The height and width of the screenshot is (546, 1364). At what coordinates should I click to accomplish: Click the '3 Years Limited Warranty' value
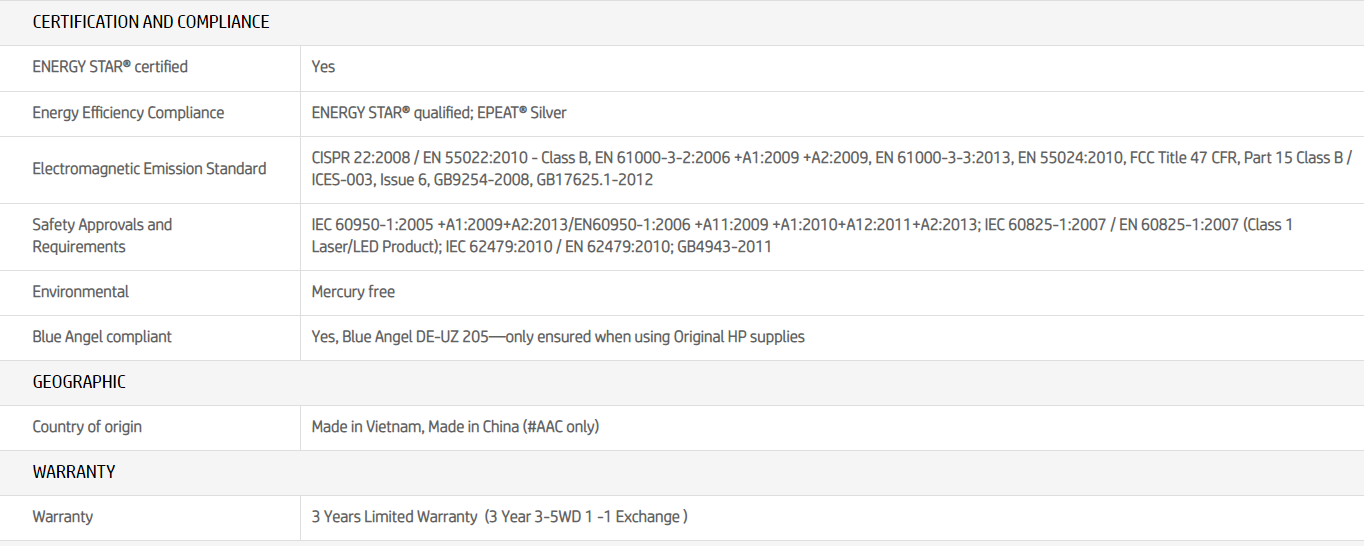click(x=394, y=517)
